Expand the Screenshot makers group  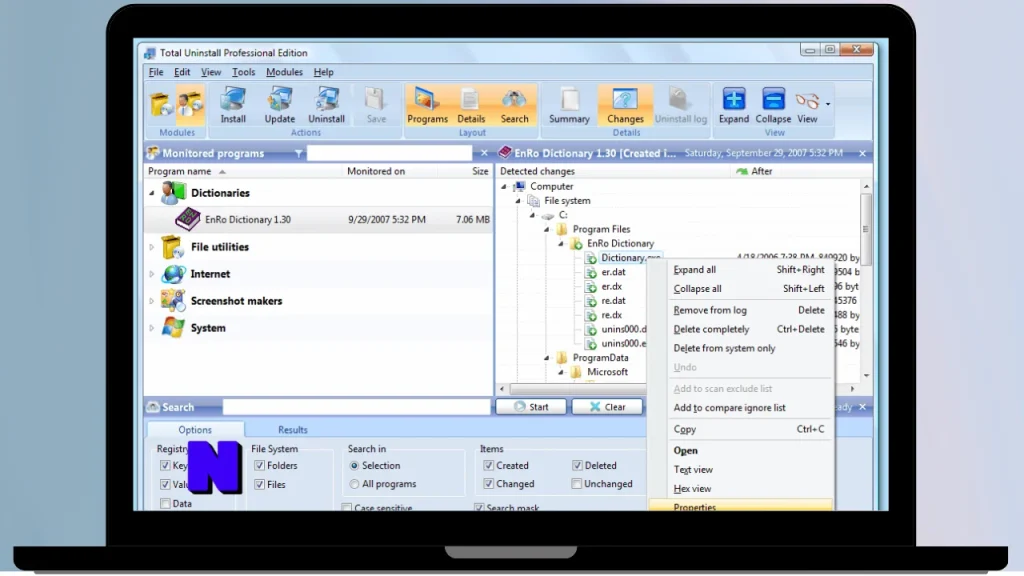(152, 301)
